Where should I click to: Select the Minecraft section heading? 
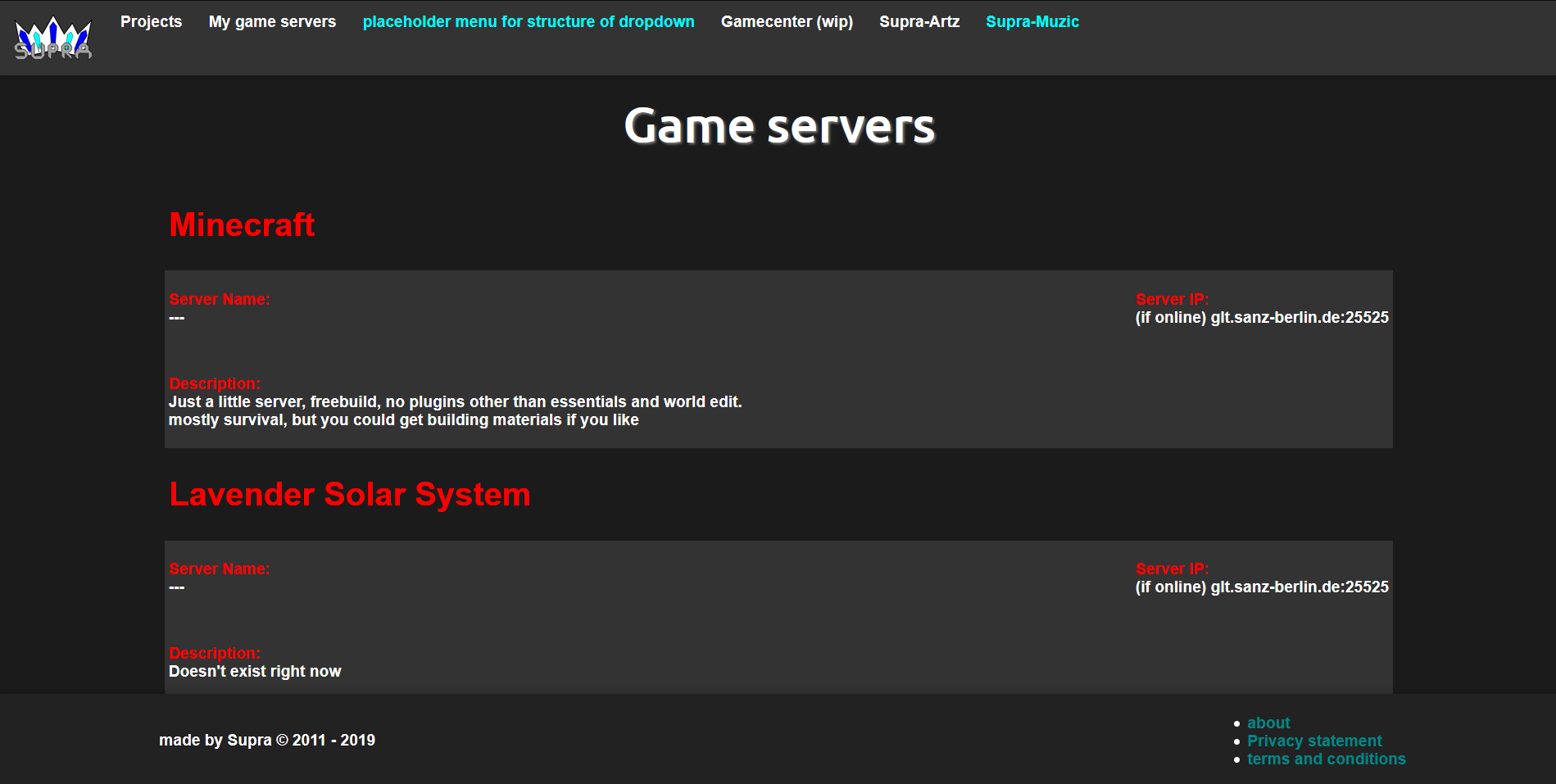pos(242,225)
